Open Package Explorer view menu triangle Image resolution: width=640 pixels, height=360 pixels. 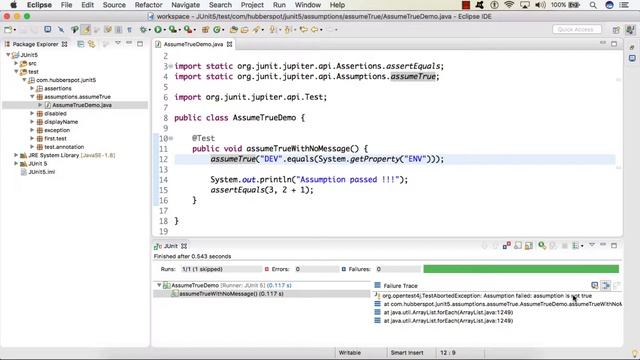[118, 43]
